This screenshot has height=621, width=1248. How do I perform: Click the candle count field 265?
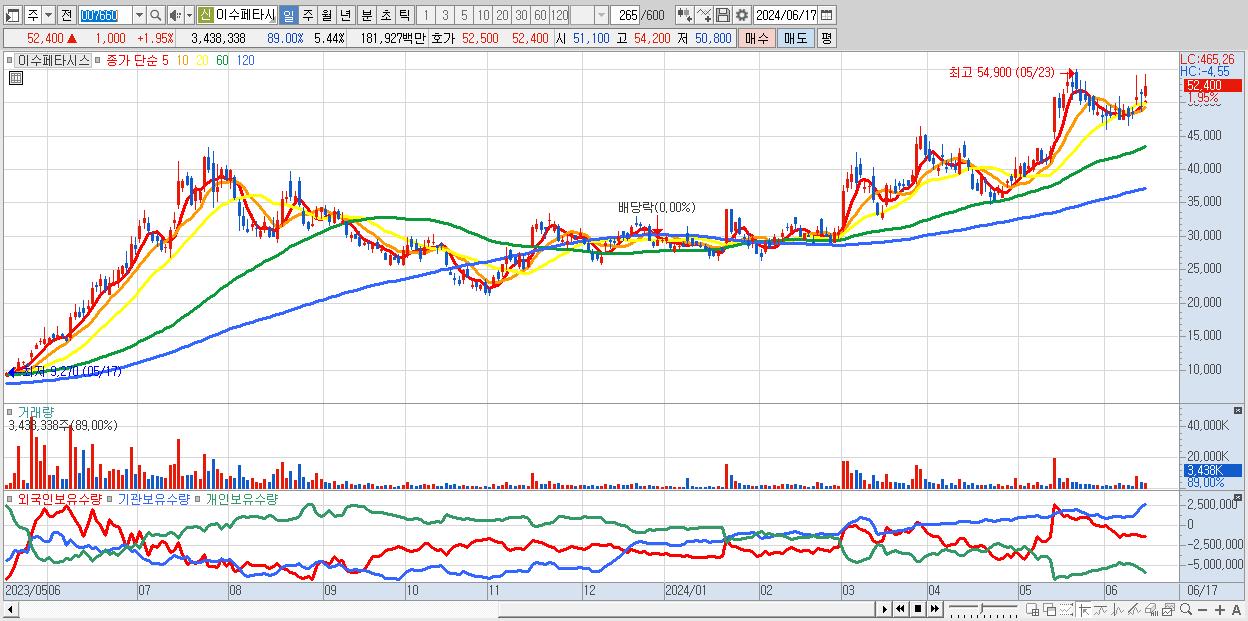click(x=625, y=15)
